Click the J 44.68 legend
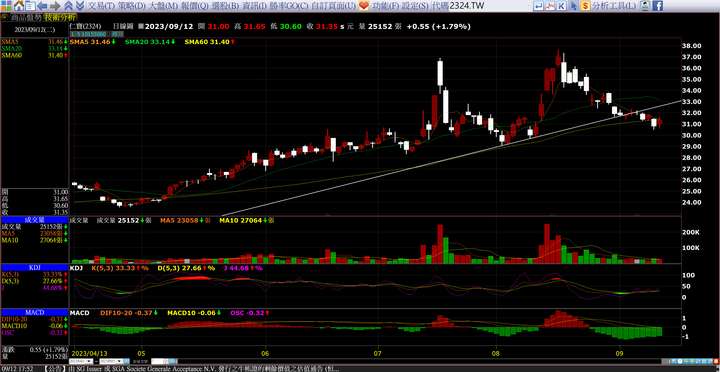720x372 pixels. click(x=243, y=268)
